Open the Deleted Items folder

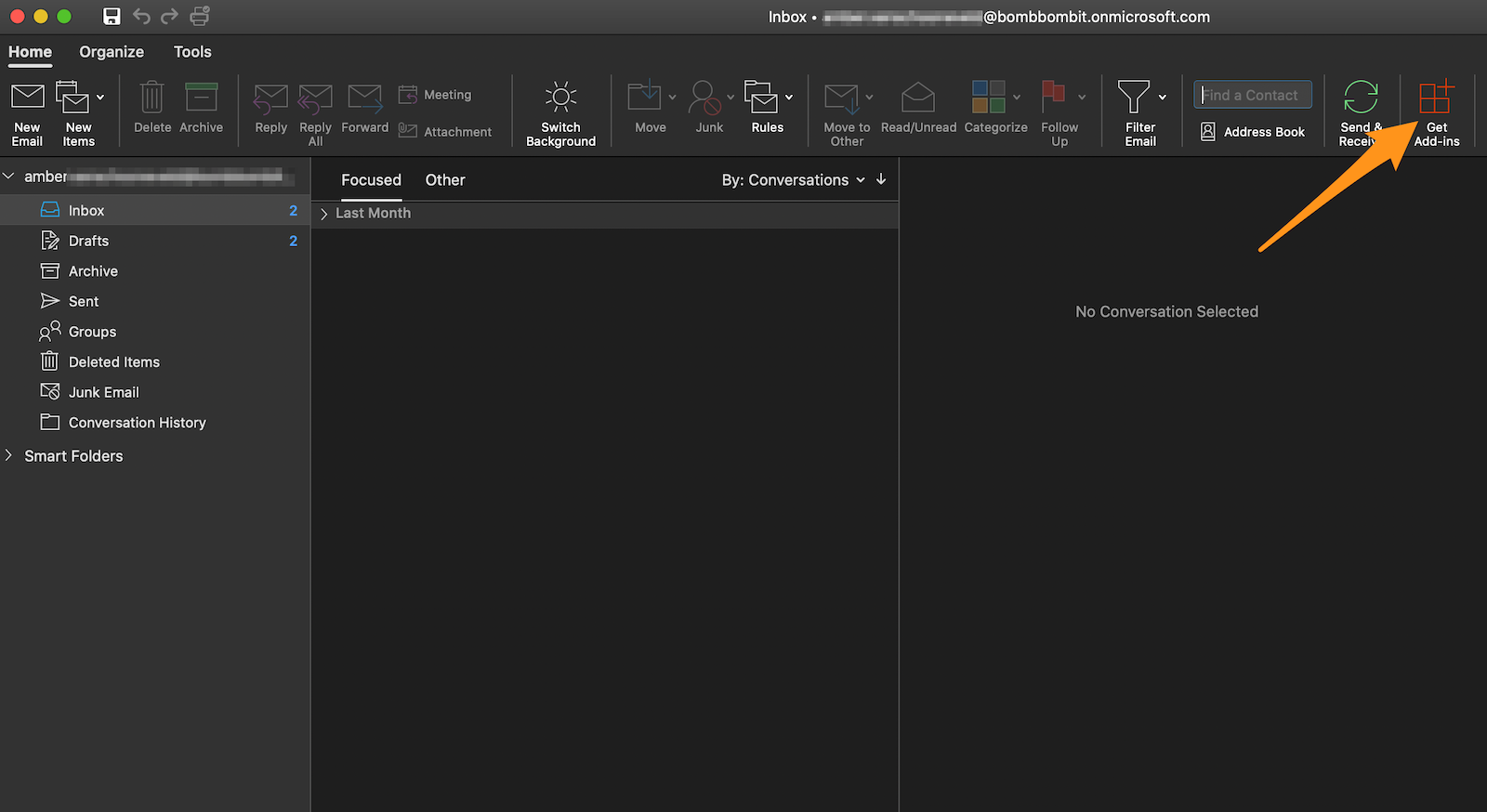tap(155, 362)
